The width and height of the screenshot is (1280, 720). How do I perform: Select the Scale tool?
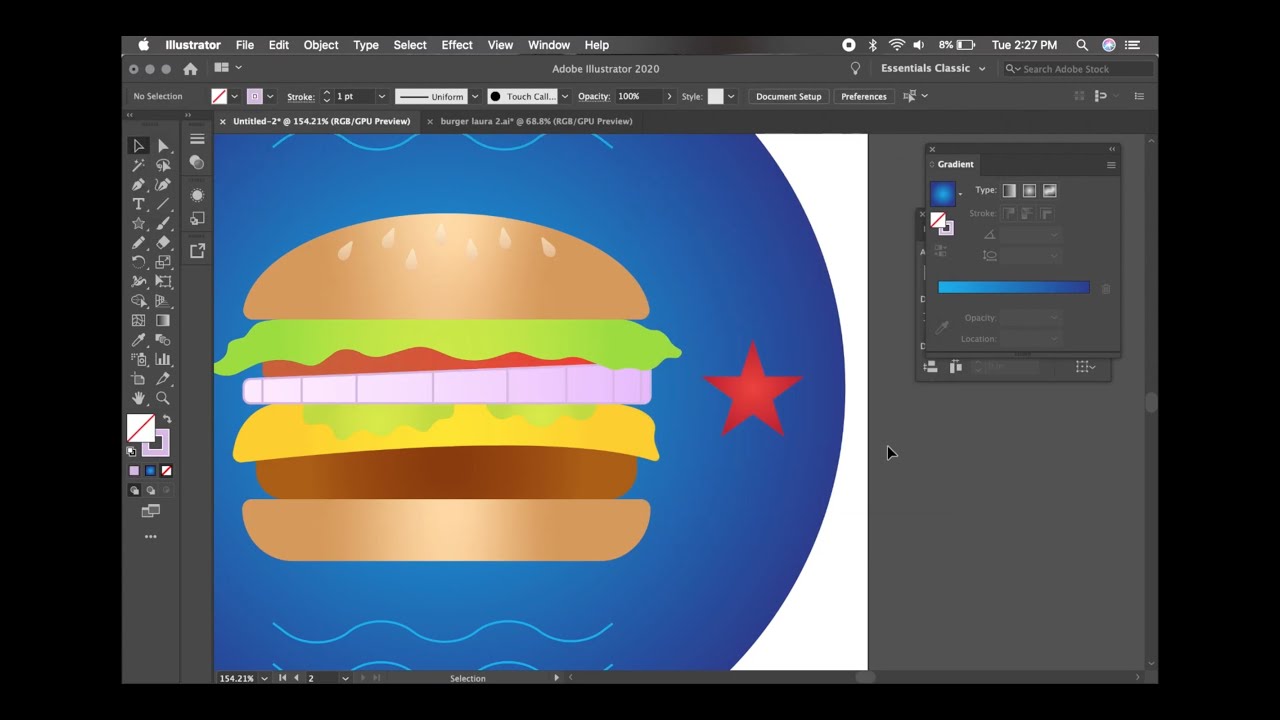pyautogui.click(x=163, y=262)
